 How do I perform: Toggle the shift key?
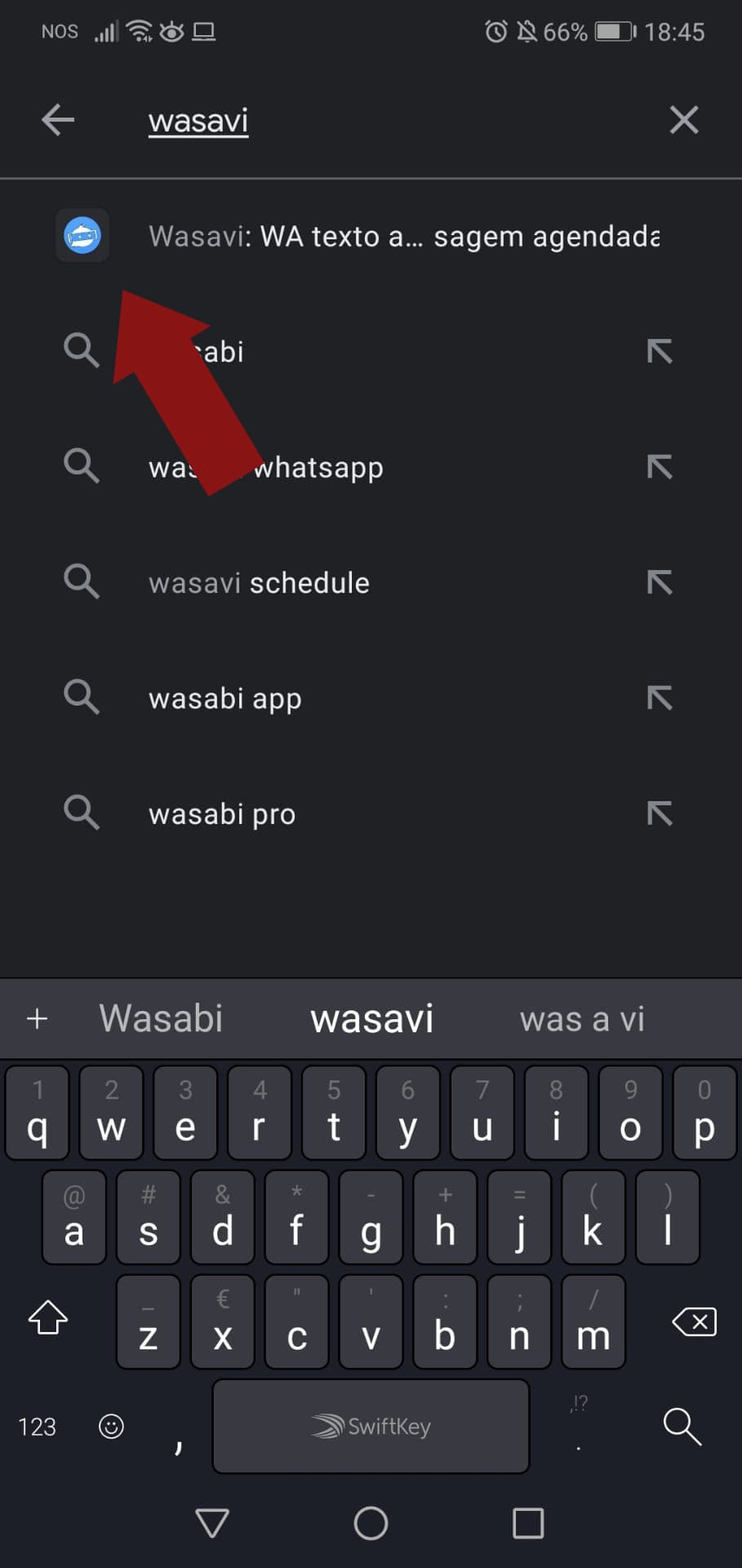(x=48, y=1317)
